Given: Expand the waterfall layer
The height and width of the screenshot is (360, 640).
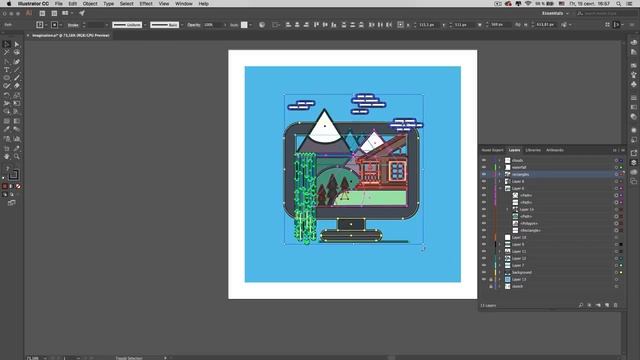Looking at the screenshot, I should click(x=500, y=167).
